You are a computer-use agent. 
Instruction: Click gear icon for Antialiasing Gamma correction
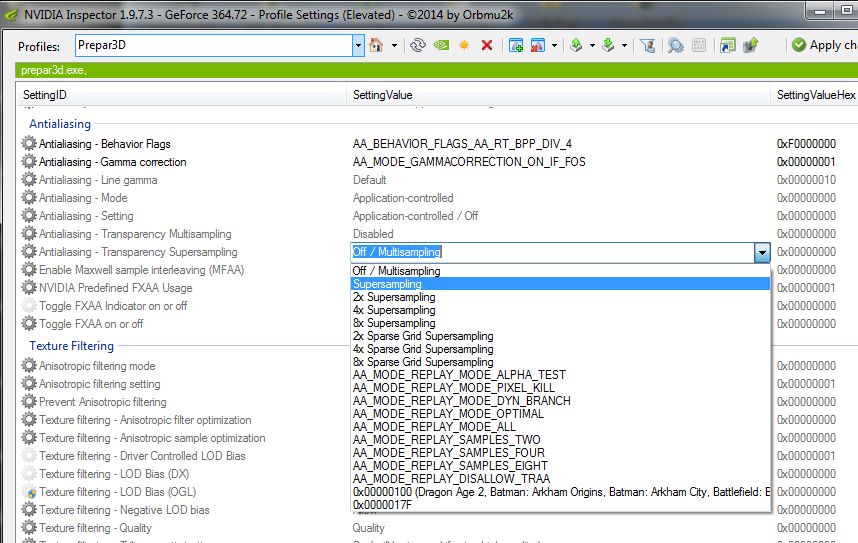point(29,161)
